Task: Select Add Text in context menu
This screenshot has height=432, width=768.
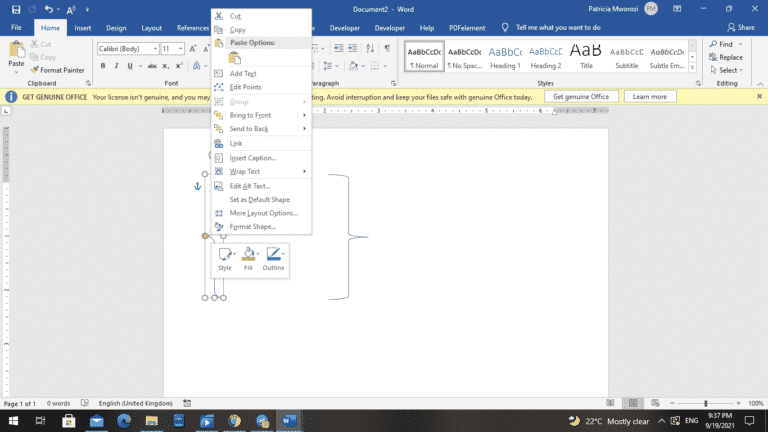Action: point(261,73)
